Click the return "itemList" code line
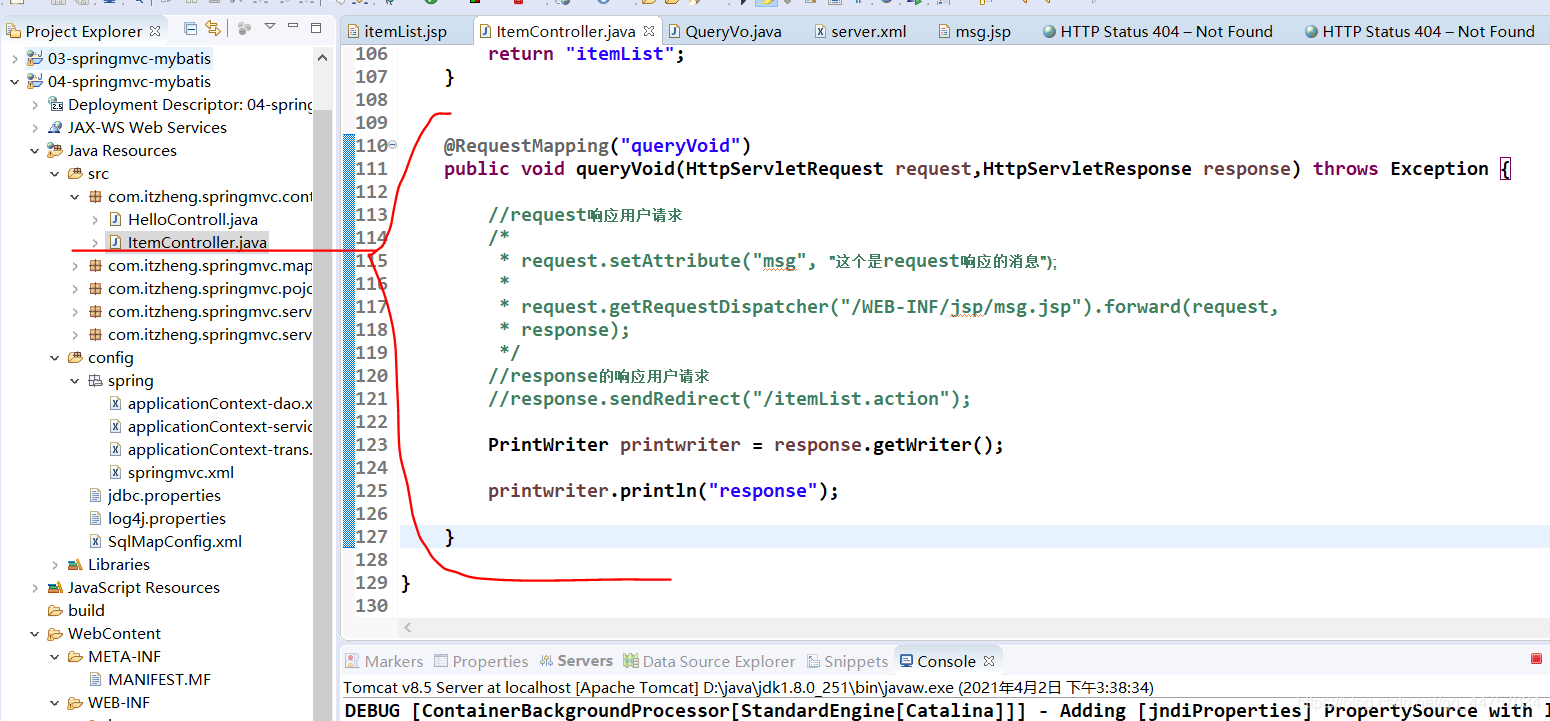Image resolution: width=1550 pixels, height=721 pixels. point(586,54)
